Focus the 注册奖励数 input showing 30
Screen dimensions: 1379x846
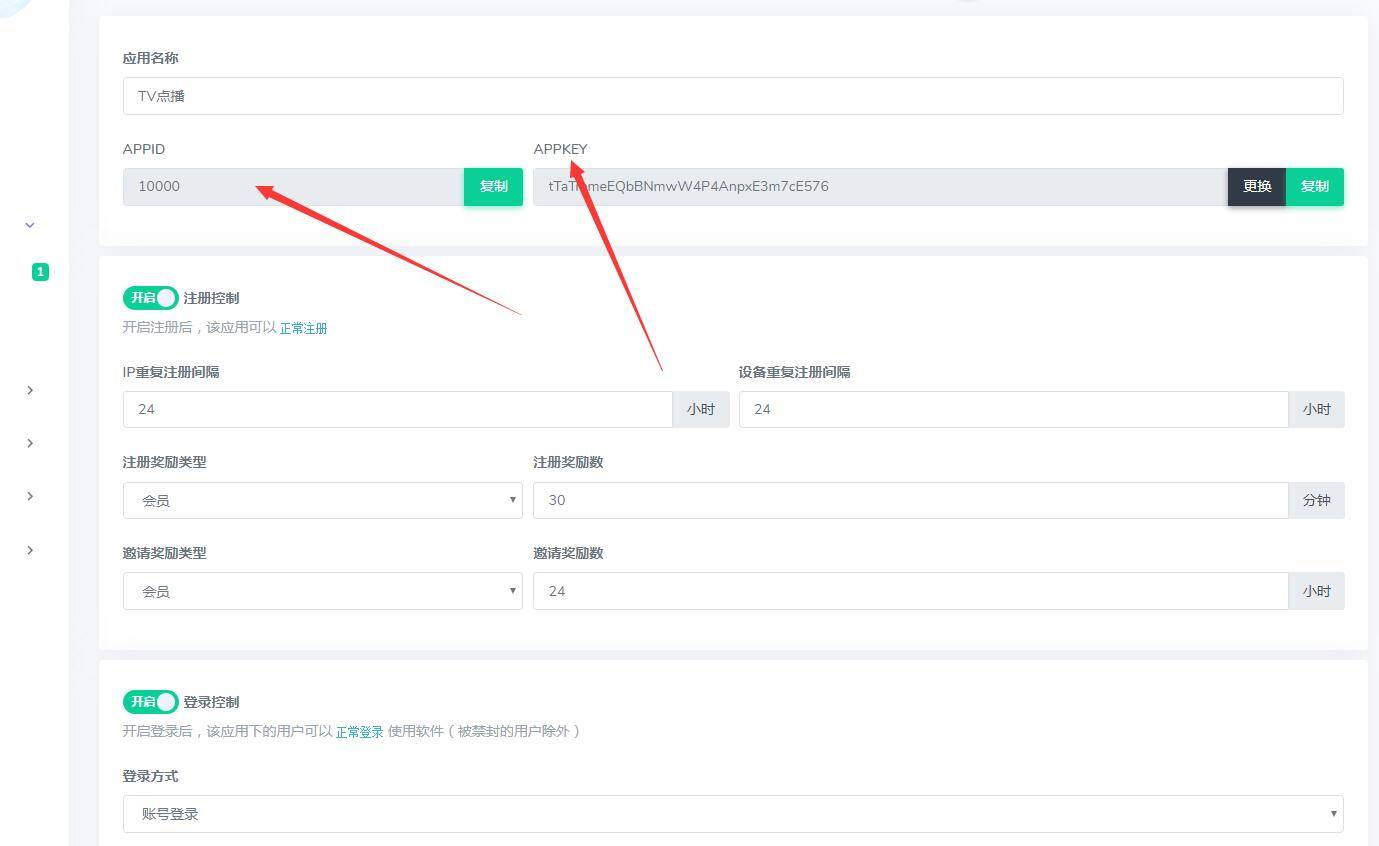click(910, 500)
